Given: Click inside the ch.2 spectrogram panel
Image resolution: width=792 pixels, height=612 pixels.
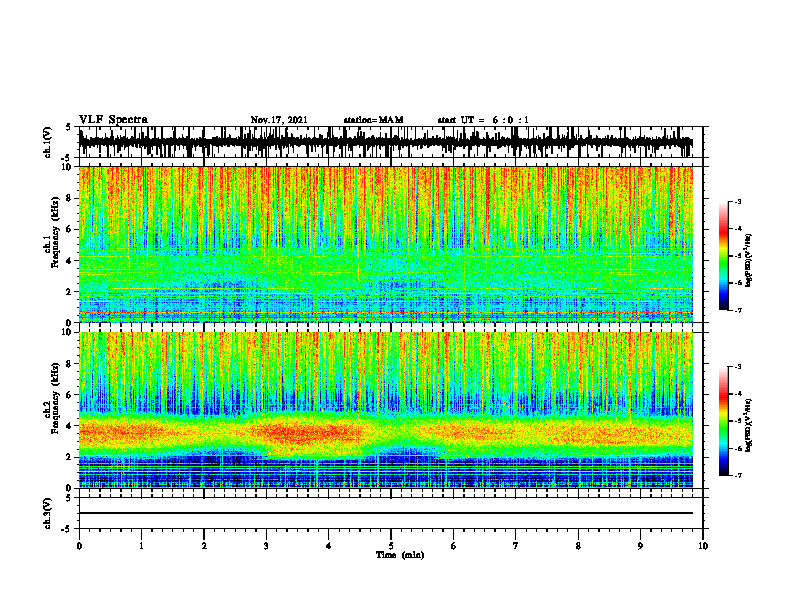Looking at the screenshot, I should click(x=385, y=410).
